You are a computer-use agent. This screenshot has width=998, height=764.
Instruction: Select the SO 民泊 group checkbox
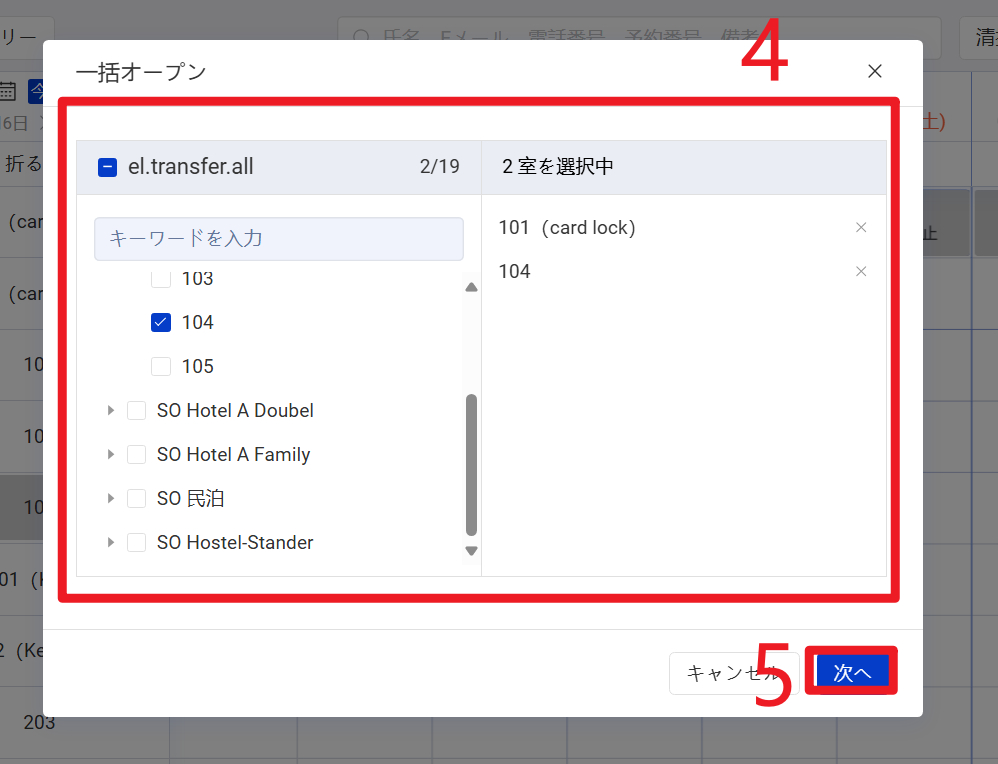tap(137, 499)
